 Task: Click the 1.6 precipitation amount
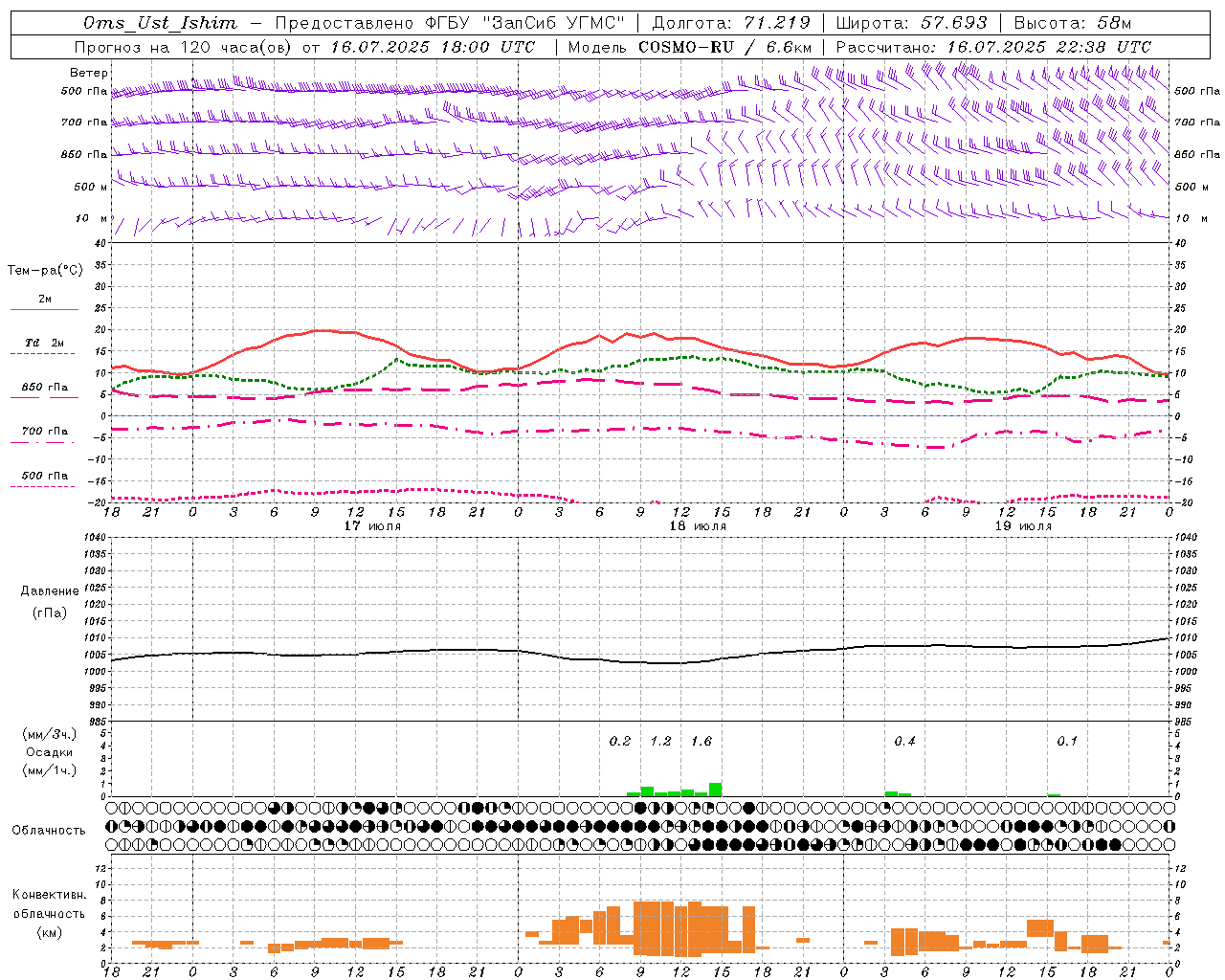point(701,742)
